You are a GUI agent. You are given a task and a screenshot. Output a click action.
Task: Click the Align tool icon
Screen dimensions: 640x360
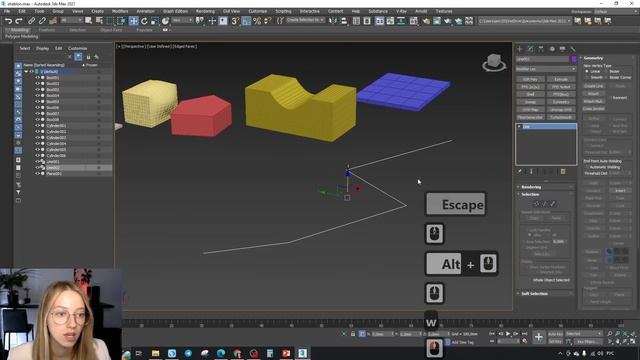[344, 20]
